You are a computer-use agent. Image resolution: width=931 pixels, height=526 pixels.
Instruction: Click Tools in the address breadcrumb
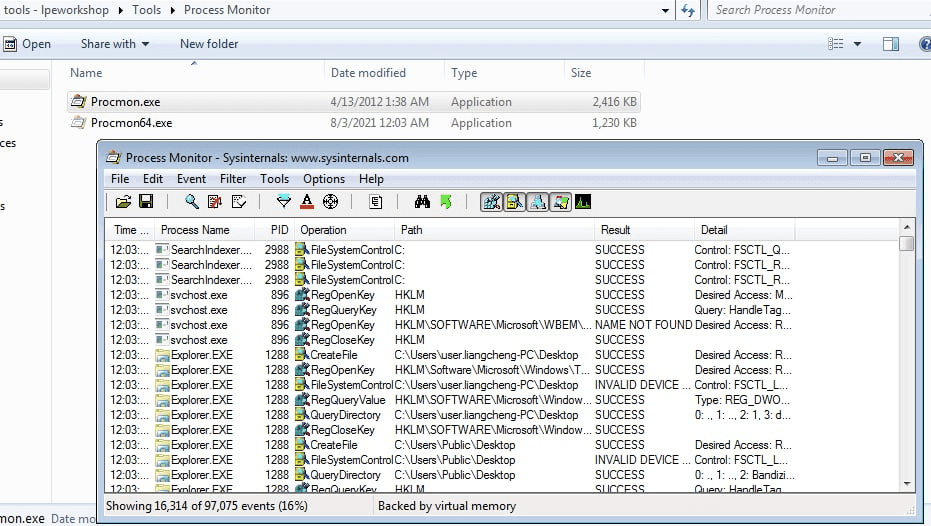coord(146,10)
